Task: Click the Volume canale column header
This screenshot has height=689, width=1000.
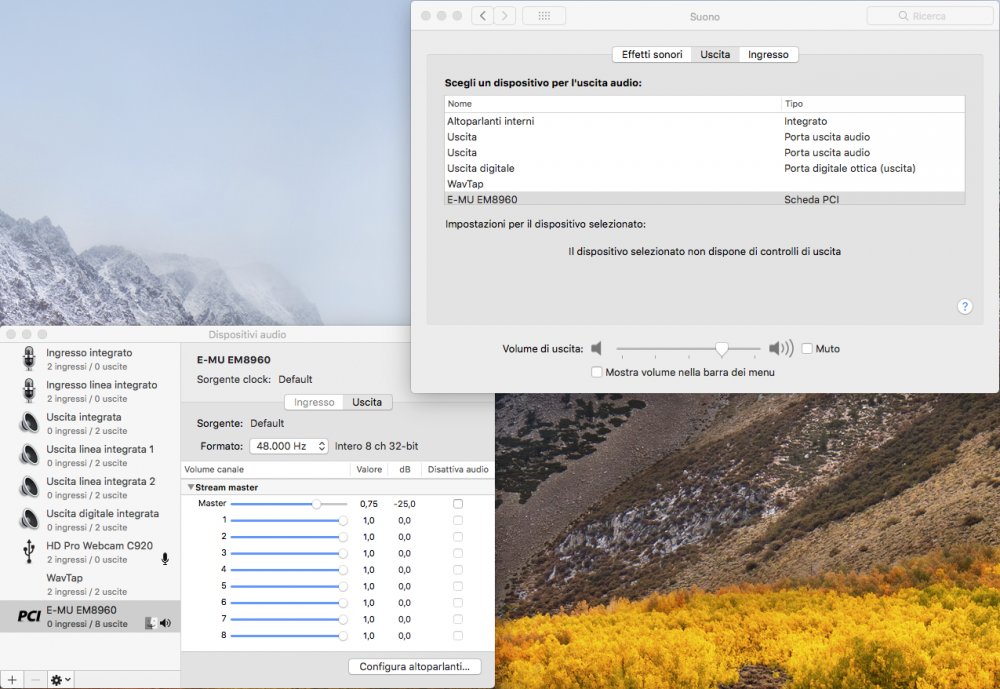Action: [265, 470]
